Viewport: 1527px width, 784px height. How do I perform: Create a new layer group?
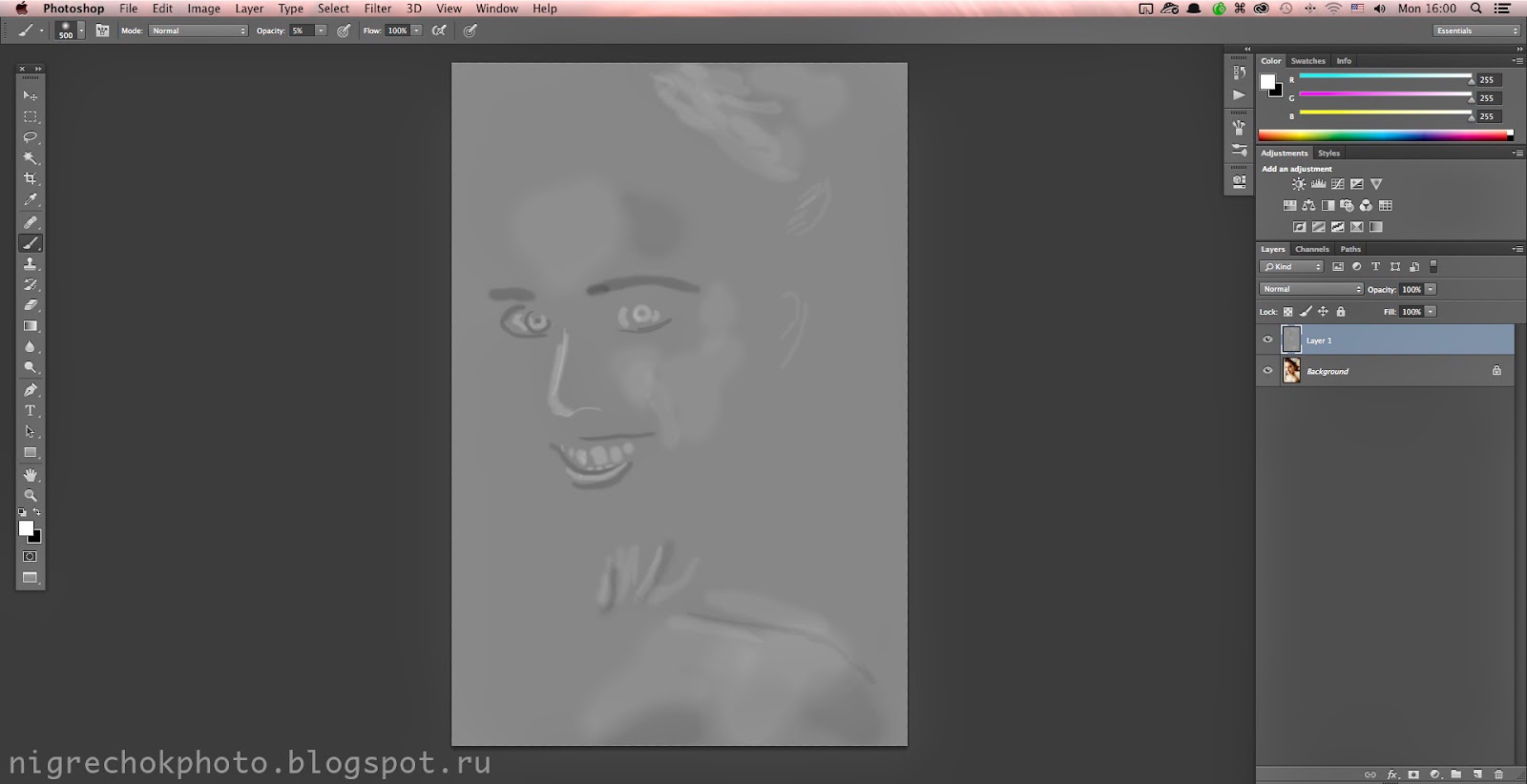coord(1456,774)
